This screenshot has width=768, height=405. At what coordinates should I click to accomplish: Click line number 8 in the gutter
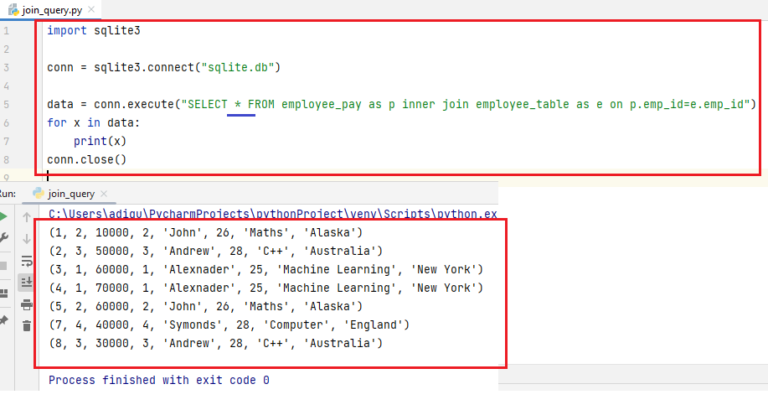[6, 160]
